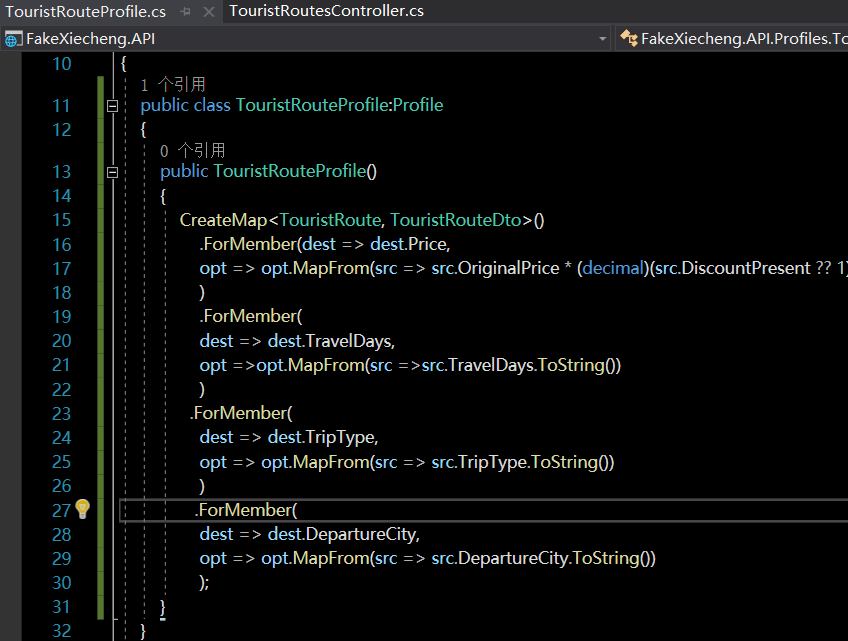Screen dimensions: 848x641
Task: Click the constructor name on line 13
Action: tap(290, 171)
